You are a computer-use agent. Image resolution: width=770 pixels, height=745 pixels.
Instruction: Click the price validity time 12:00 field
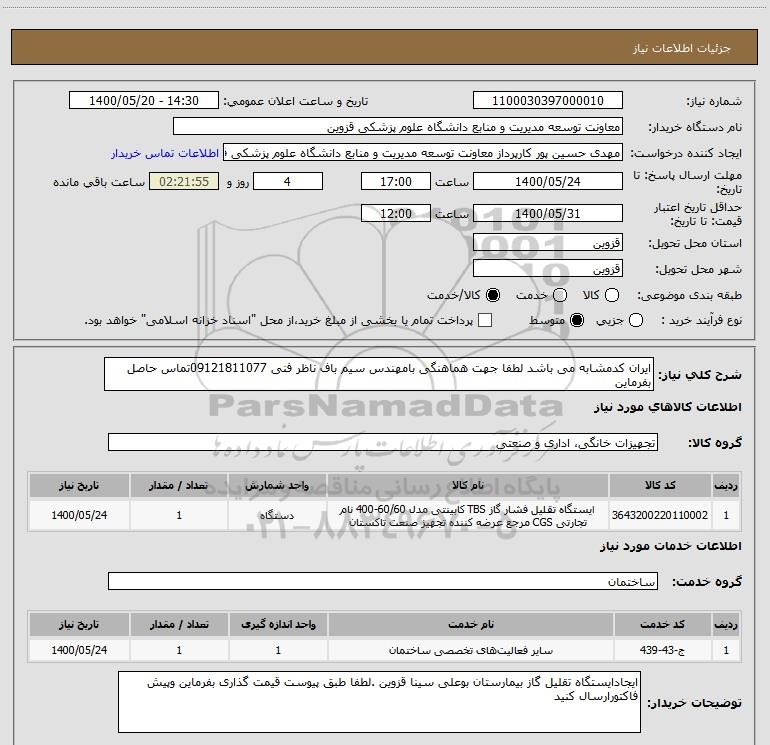pos(396,213)
